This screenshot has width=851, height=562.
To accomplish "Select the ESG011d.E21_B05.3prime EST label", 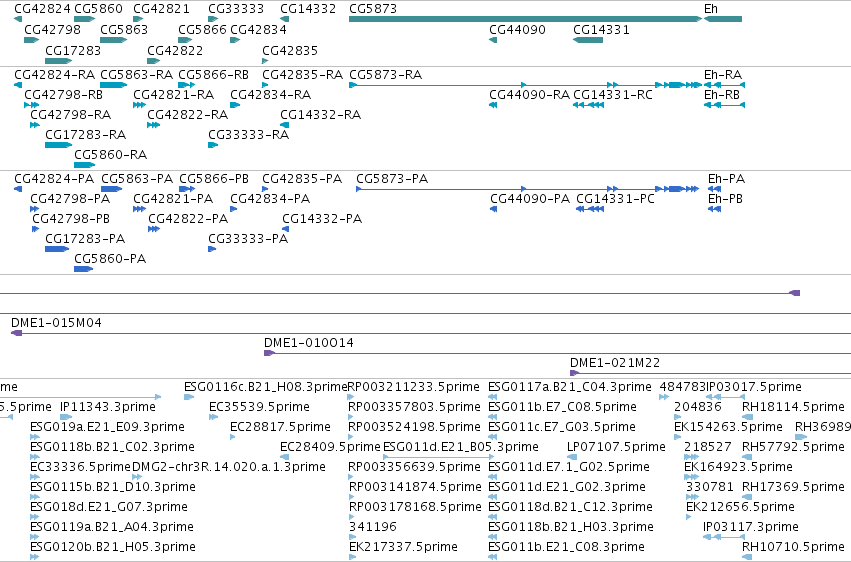I will click(461, 447).
